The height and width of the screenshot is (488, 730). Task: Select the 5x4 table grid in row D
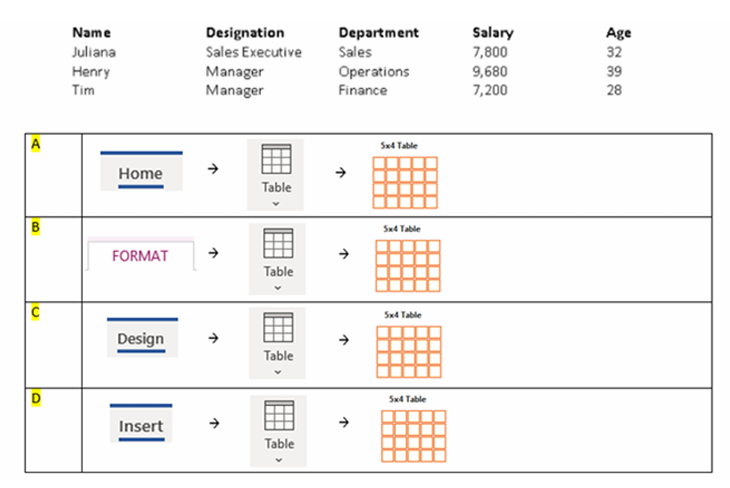pos(412,435)
